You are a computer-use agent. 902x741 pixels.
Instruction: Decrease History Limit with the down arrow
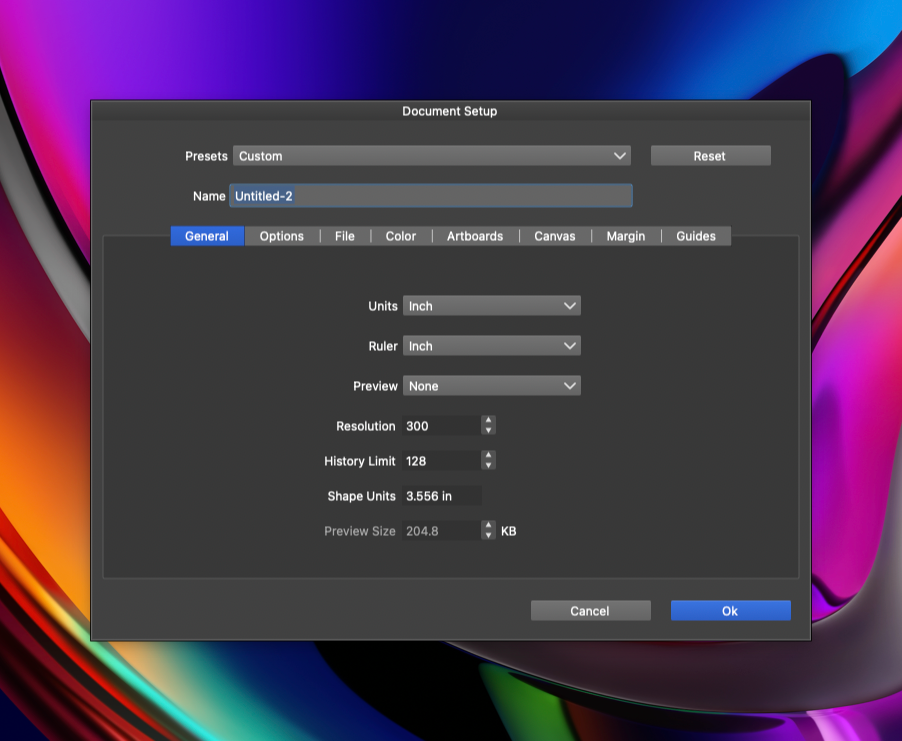(488, 465)
